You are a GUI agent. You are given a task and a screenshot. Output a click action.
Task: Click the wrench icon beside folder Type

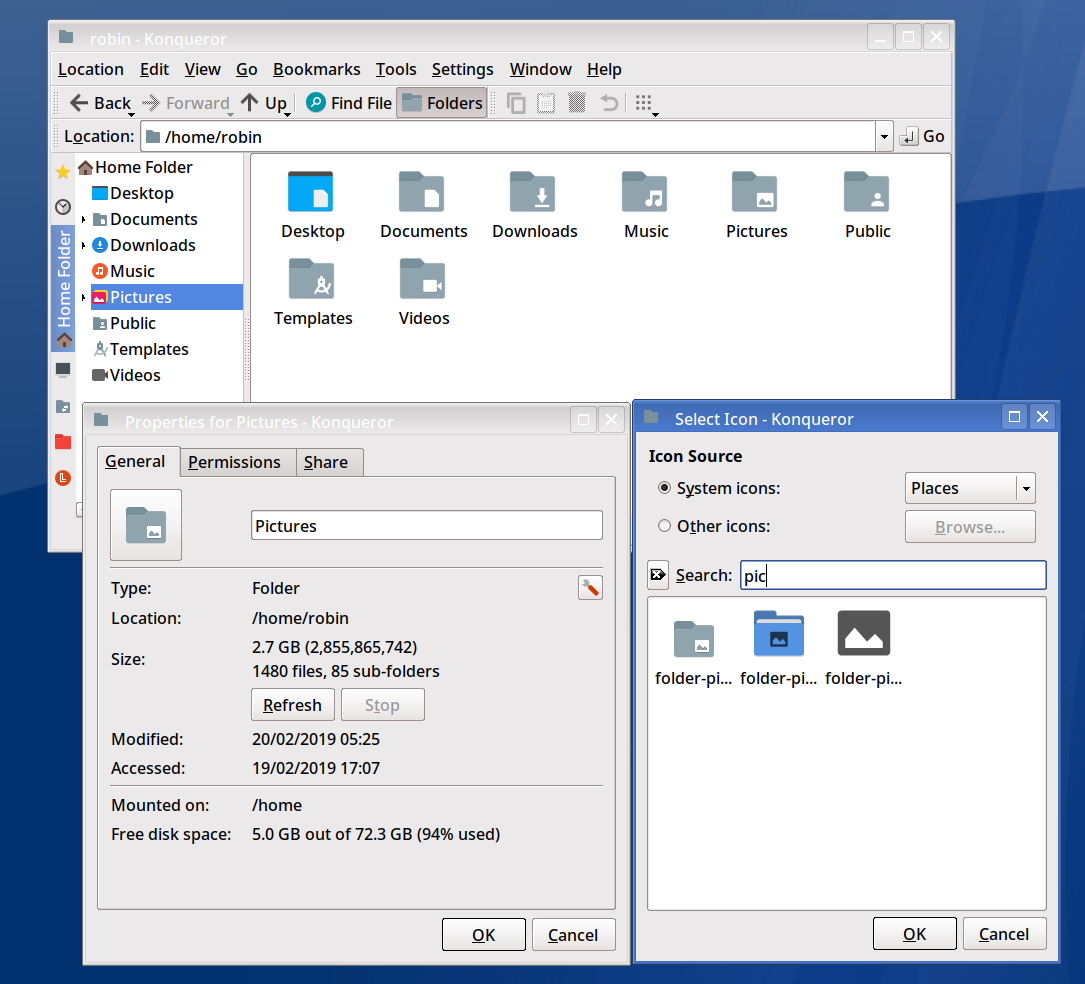(x=590, y=588)
